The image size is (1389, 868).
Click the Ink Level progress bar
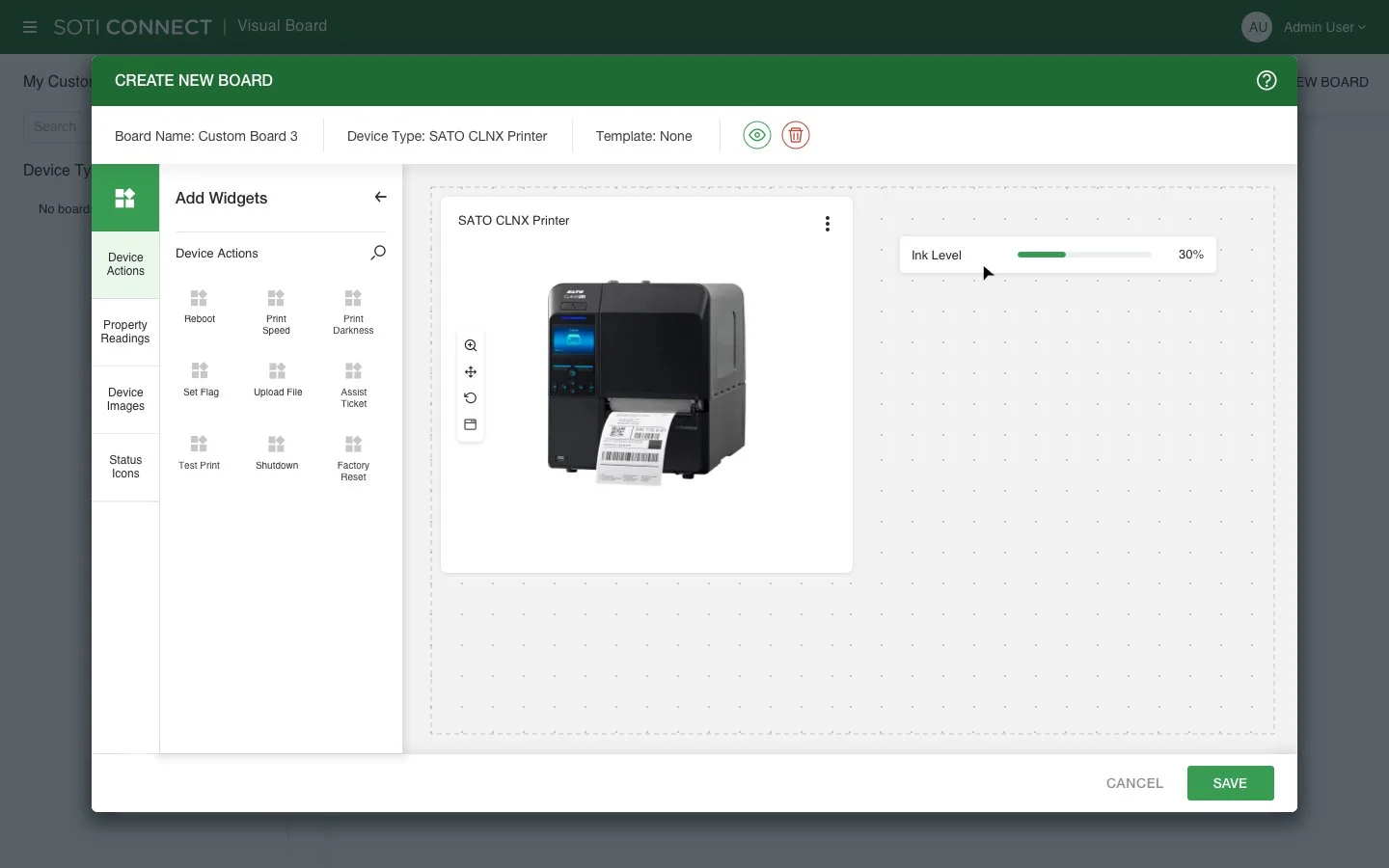point(1084,255)
